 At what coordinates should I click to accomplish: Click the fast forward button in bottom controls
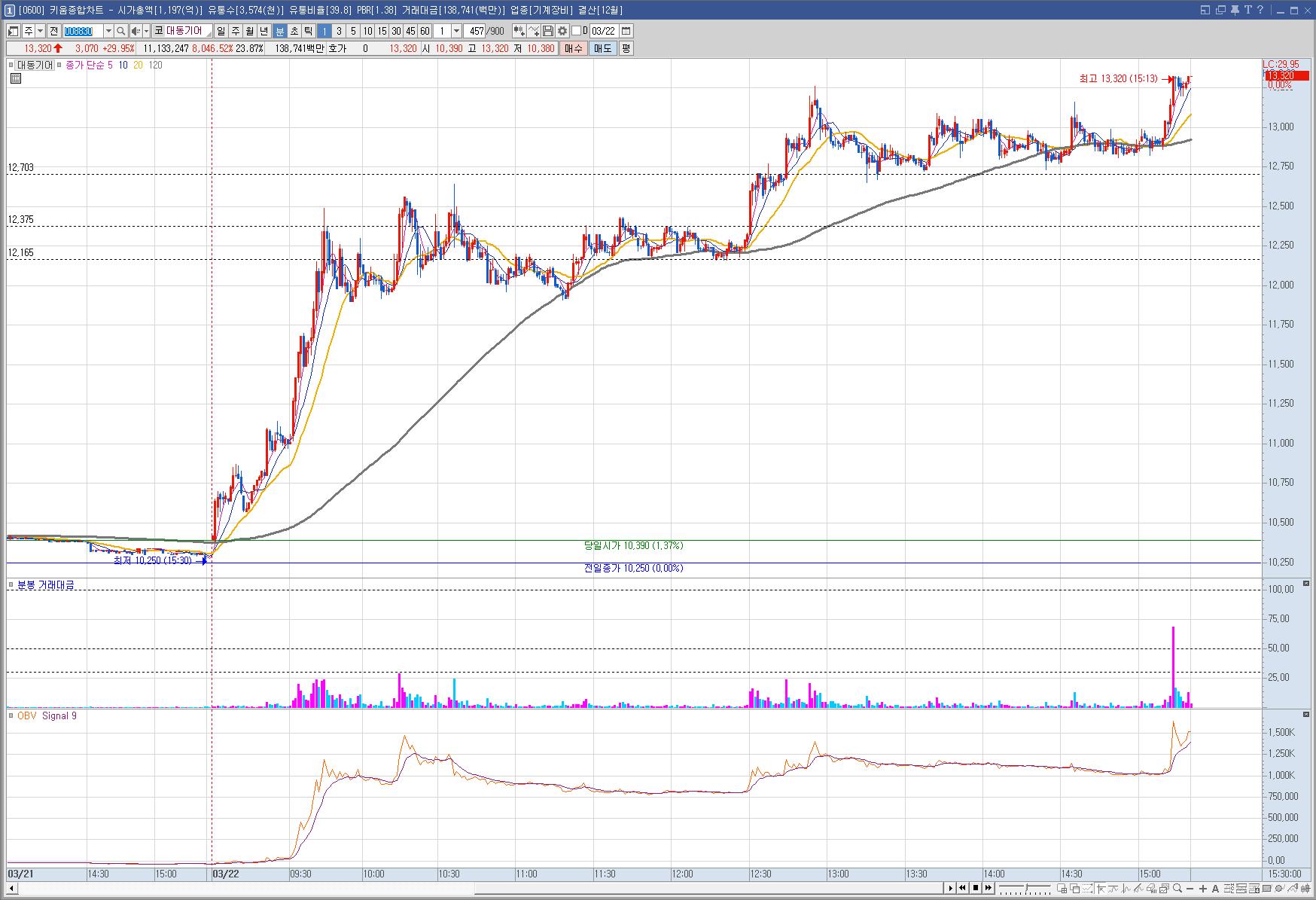(989, 888)
